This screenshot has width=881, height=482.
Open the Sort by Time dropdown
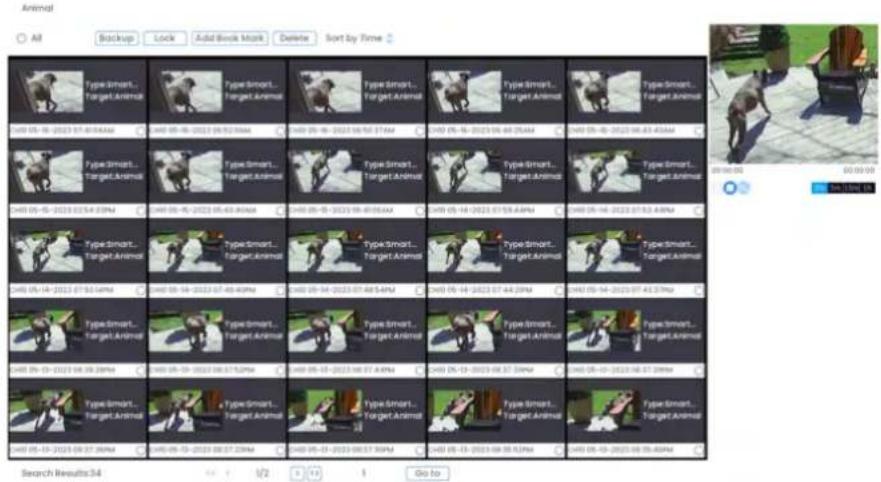(359, 38)
